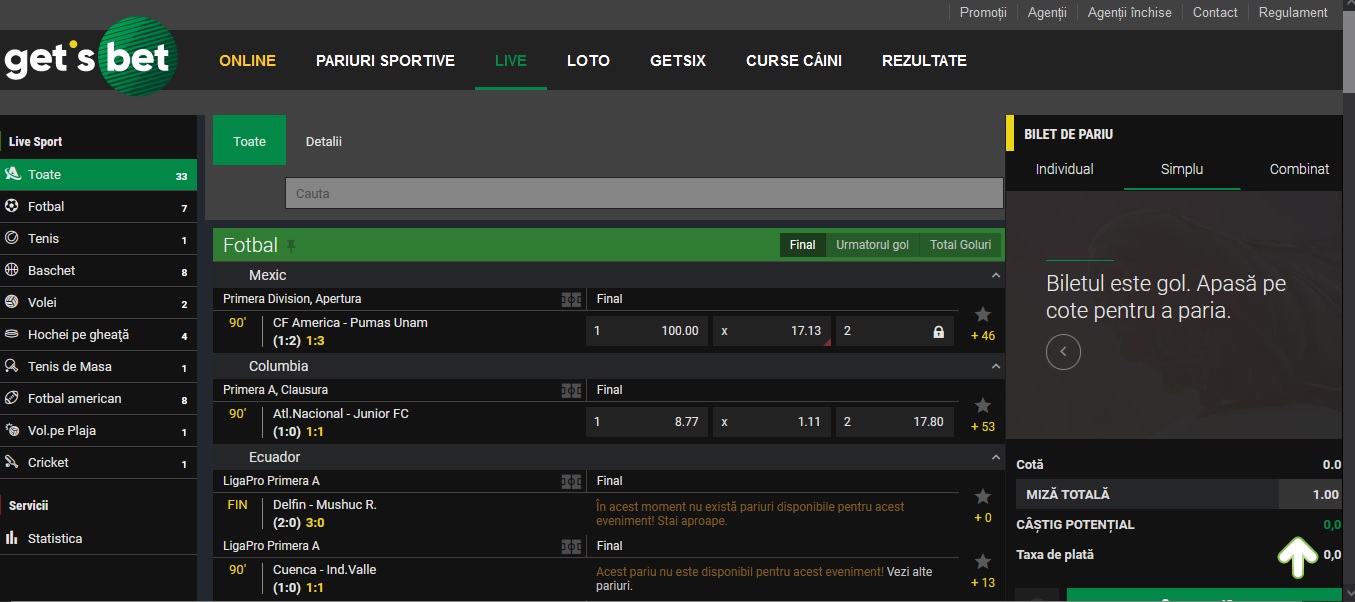This screenshot has height=602, width=1355.
Task: Pick odds 2 at 17.80 for Junior FC
Action: click(896, 422)
